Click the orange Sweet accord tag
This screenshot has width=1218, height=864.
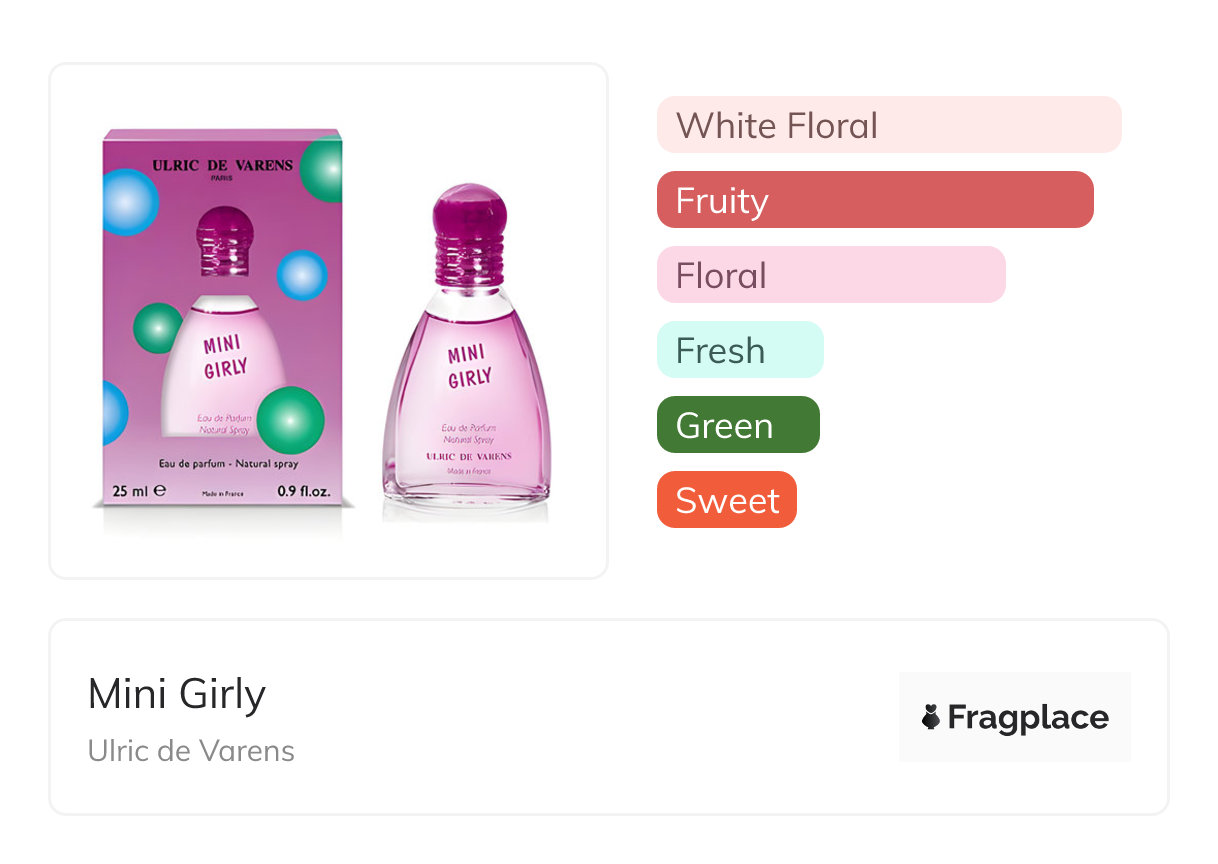click(x=726, y=500)
